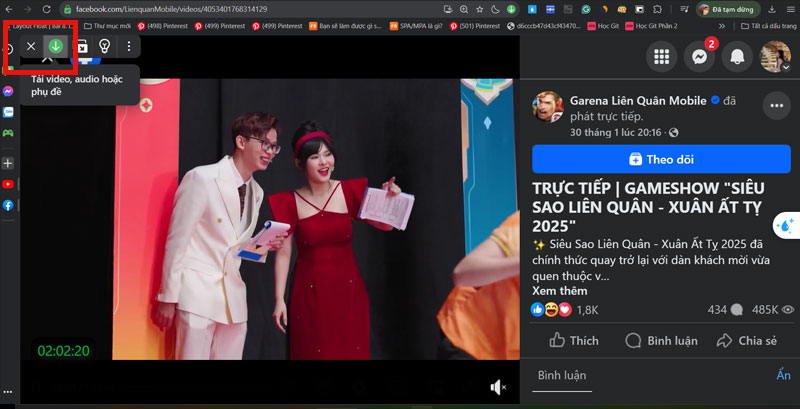Open the Thư mục mới bookmark folder

pyautogui.click(x=107, y=26)
